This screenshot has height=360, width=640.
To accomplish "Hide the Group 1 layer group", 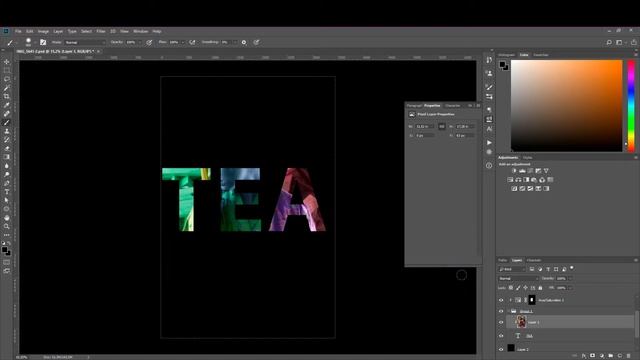I will click(501, 311).
